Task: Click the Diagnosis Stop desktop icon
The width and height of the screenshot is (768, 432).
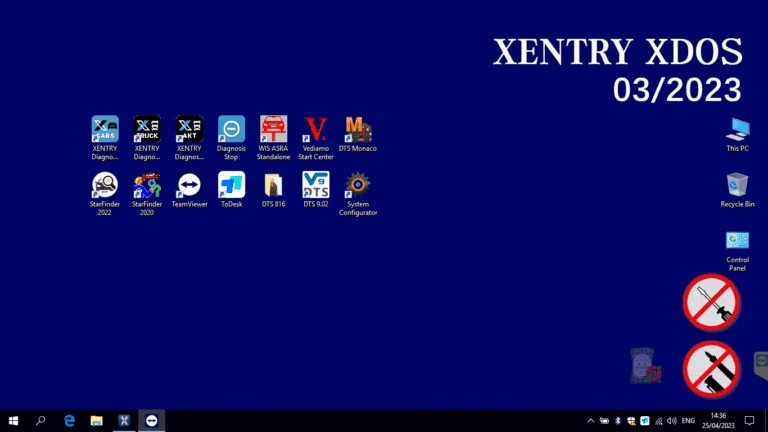Action: (x=231, y=130)
